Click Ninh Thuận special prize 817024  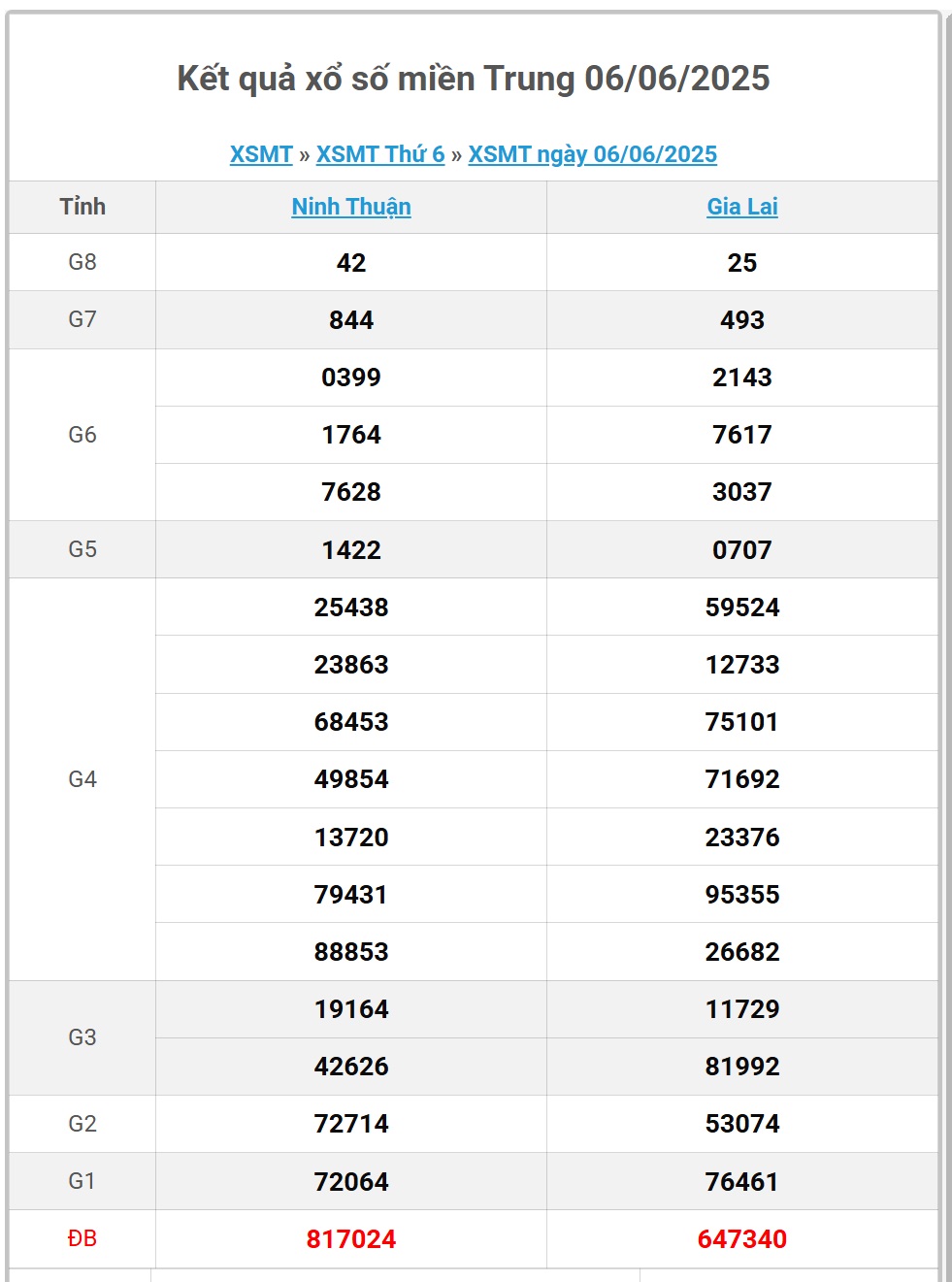(351, 1239)
